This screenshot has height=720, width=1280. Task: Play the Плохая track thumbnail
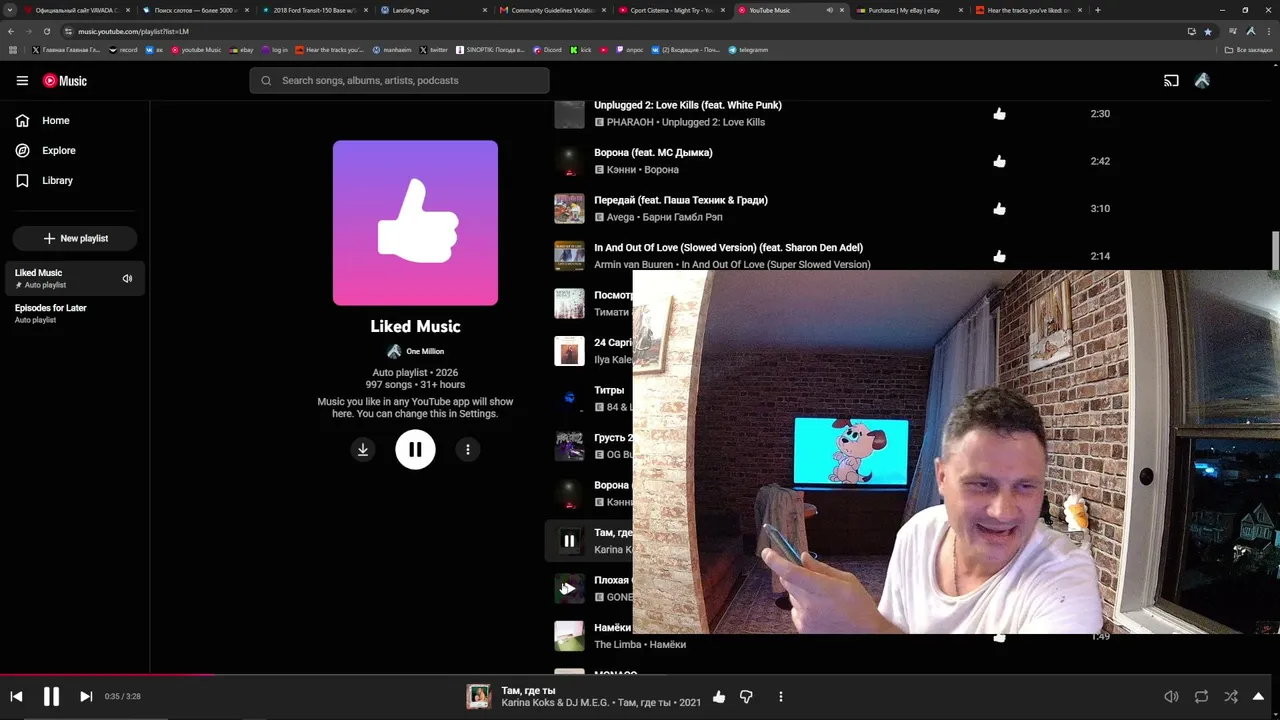pyautogui.click(x=569, y=589)
